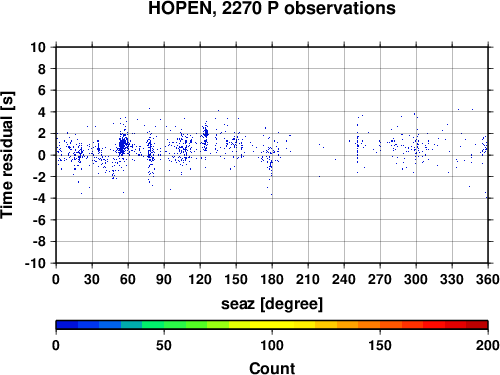
Task: Click the dense data cluster near 125 degrees
Action: [206, 134]
